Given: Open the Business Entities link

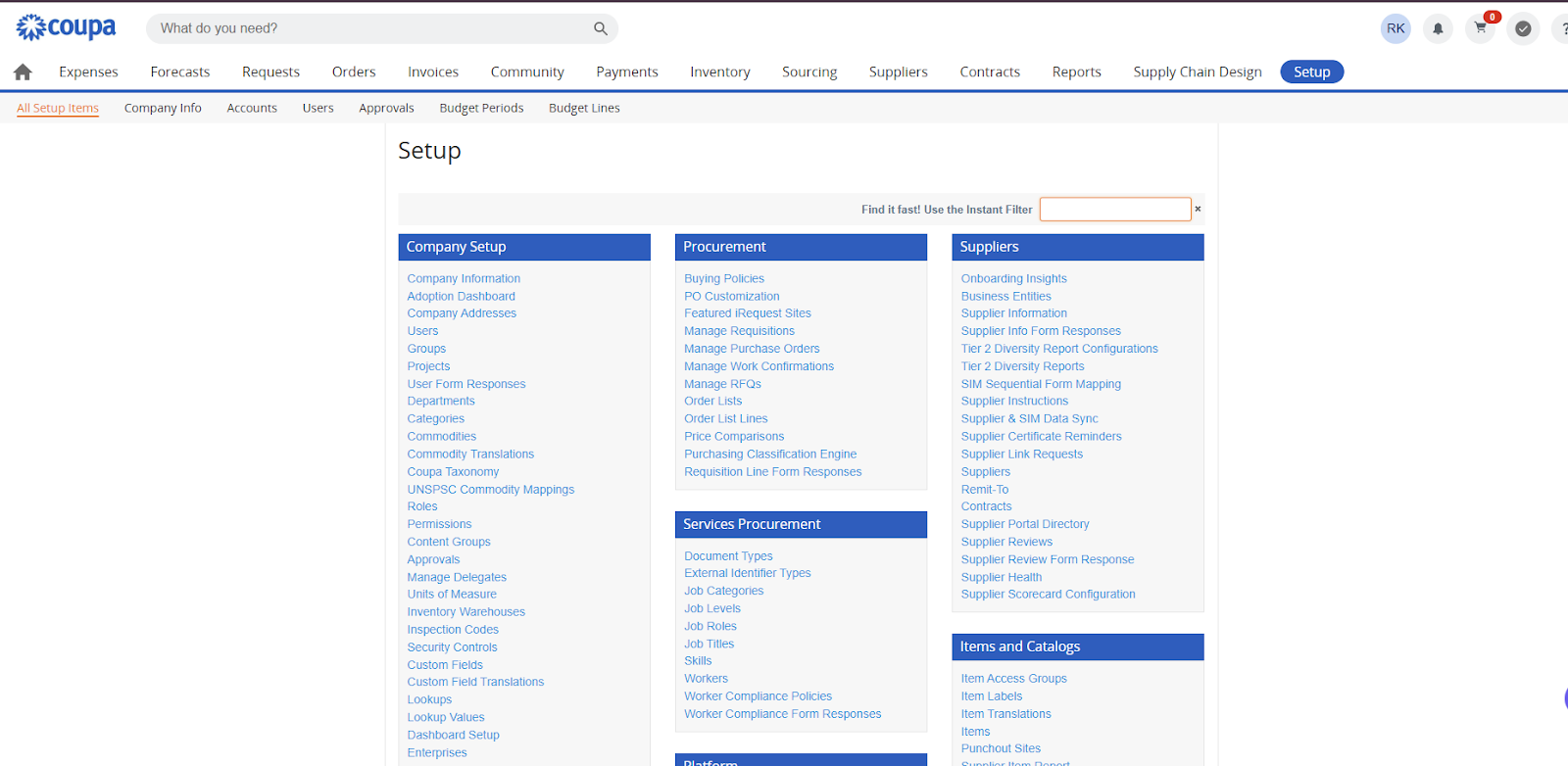Looking at the screenshot, I should (x=1005, y=297).
